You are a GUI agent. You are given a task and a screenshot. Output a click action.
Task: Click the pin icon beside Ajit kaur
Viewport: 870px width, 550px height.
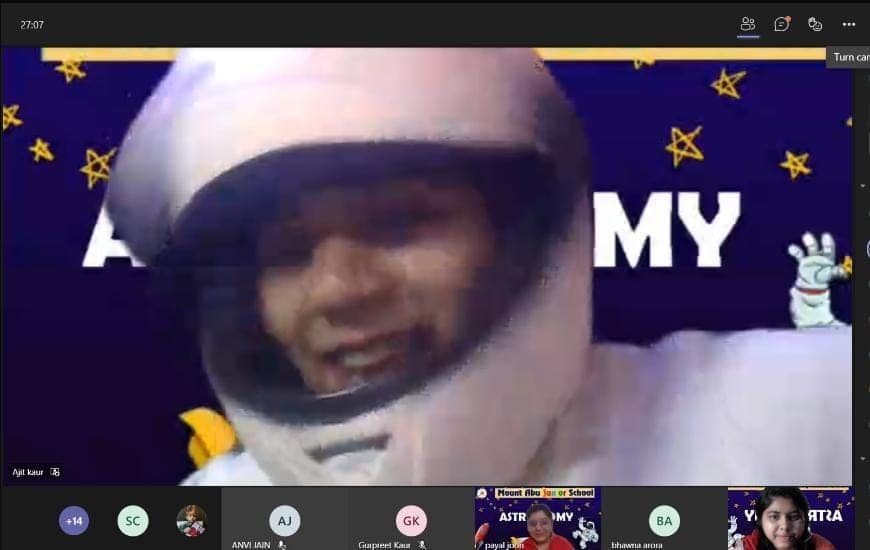tap(55, 472)
